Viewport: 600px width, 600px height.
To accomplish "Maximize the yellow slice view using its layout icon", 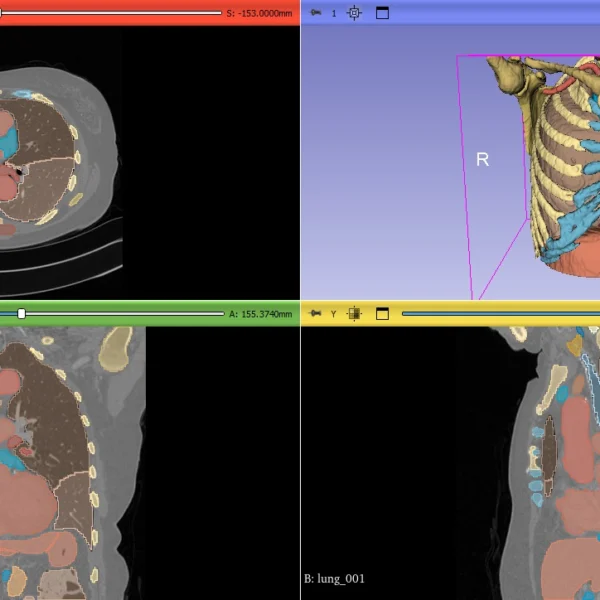I will point(382,314).
